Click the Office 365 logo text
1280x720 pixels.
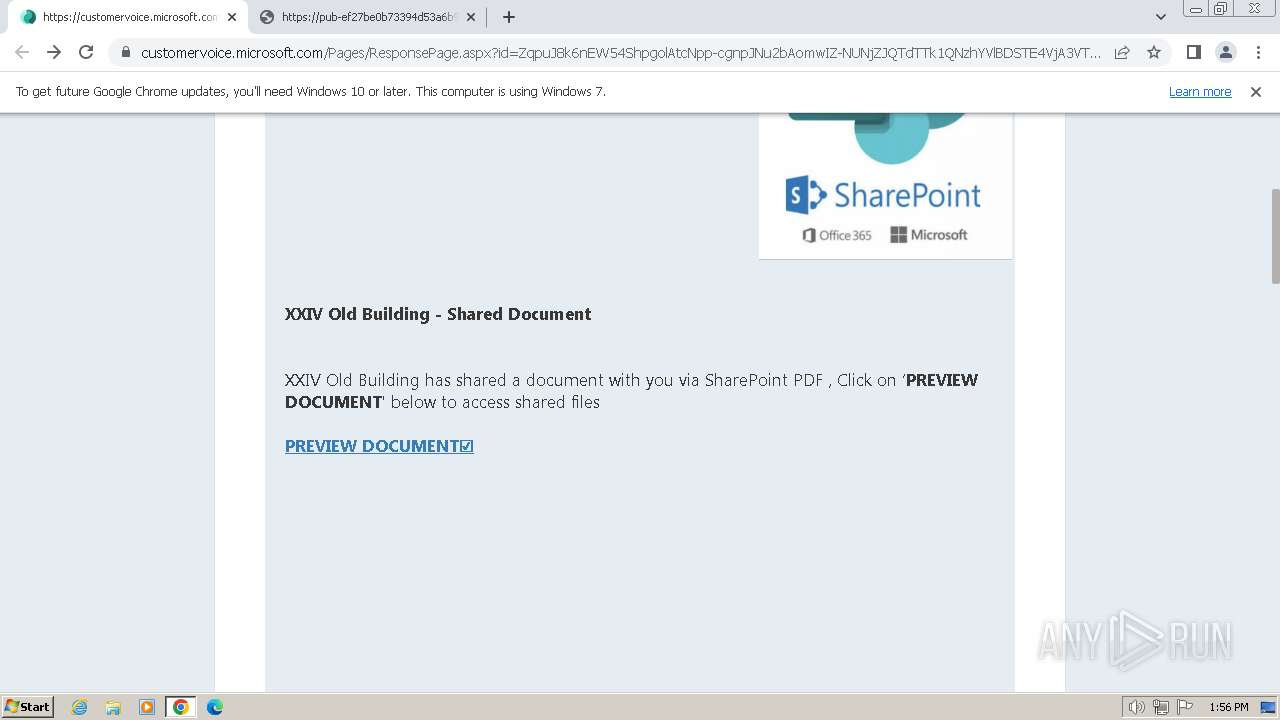[837, 235]
